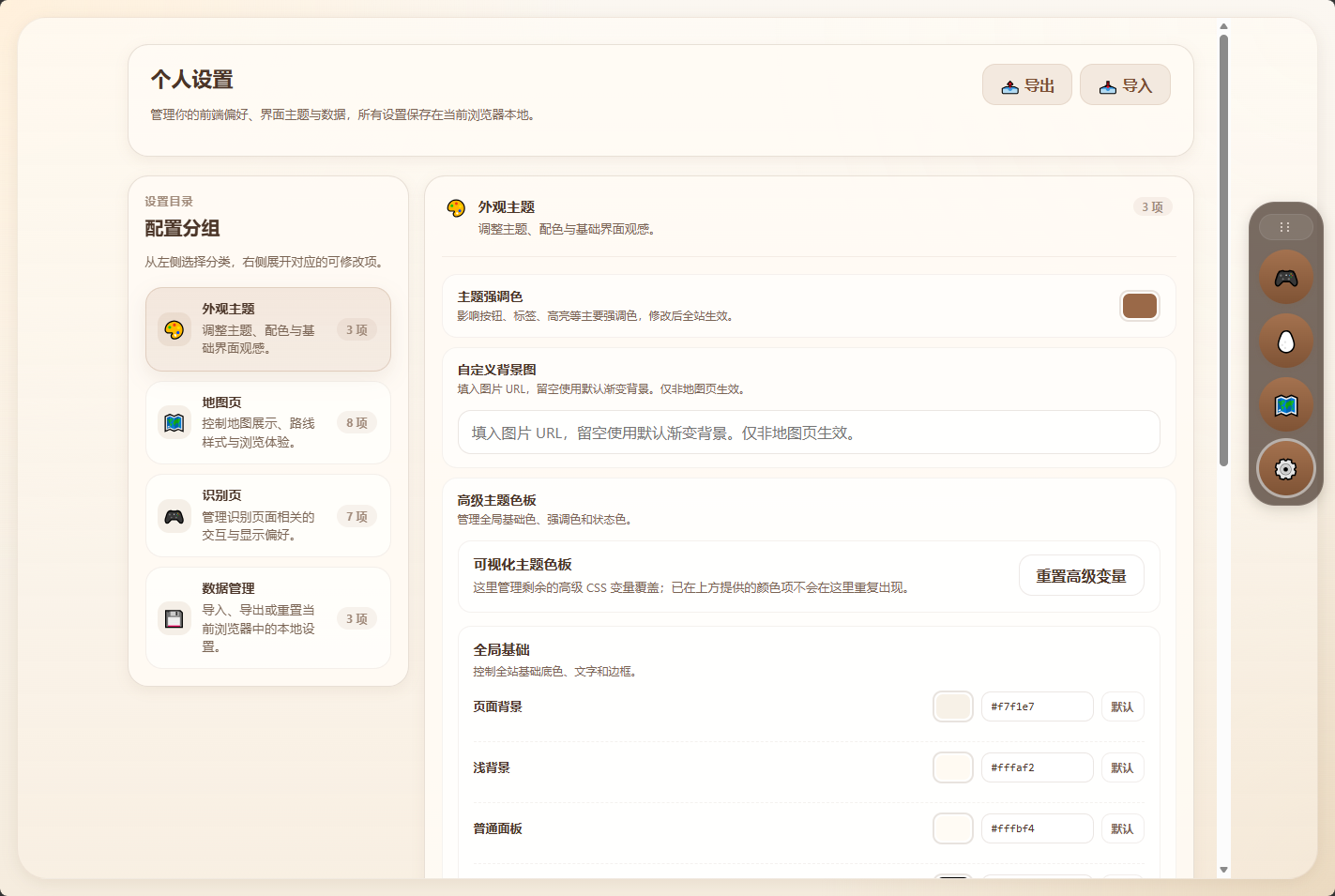This screenshot has width=1335, height=896.
Task: Click the map icon in 地图页 card
Action: pyautogui.click(x=174, y=422)
